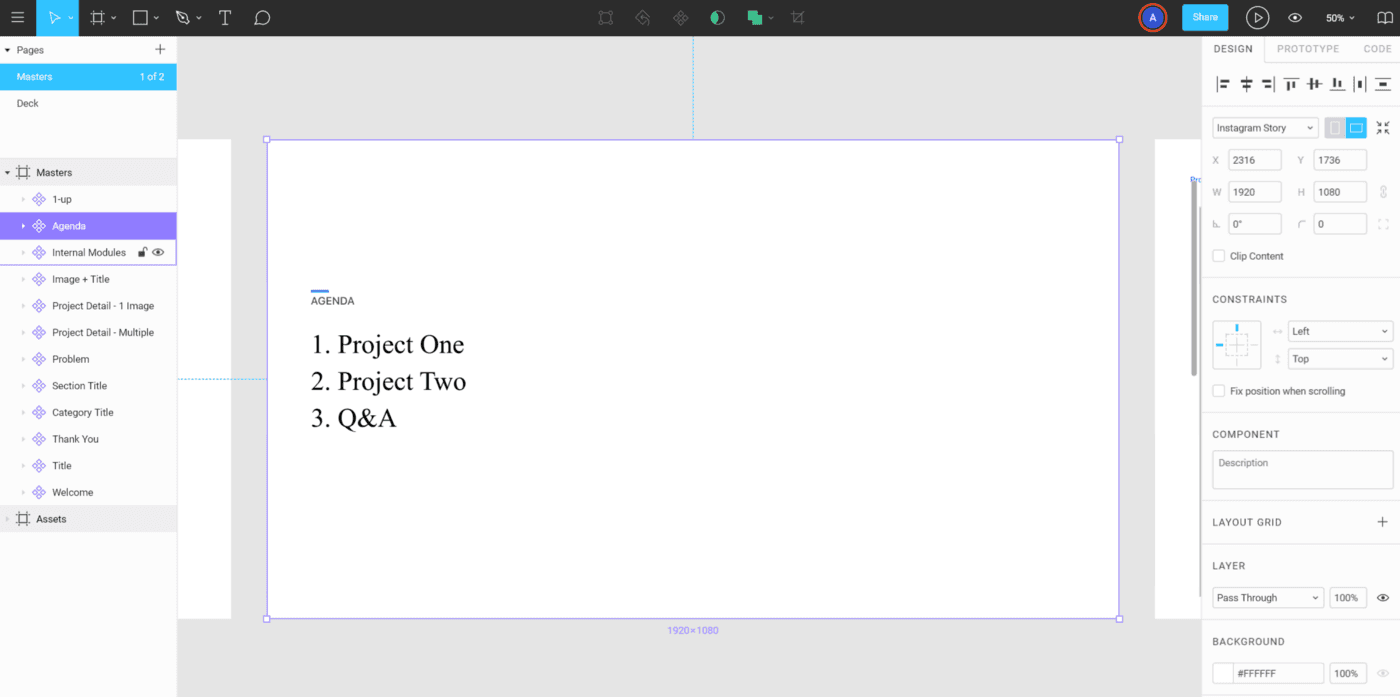Image resolution: width=1400 pixels, height=697 pixels.
Task: Select the Frame tool
Action: coord(97,18)
